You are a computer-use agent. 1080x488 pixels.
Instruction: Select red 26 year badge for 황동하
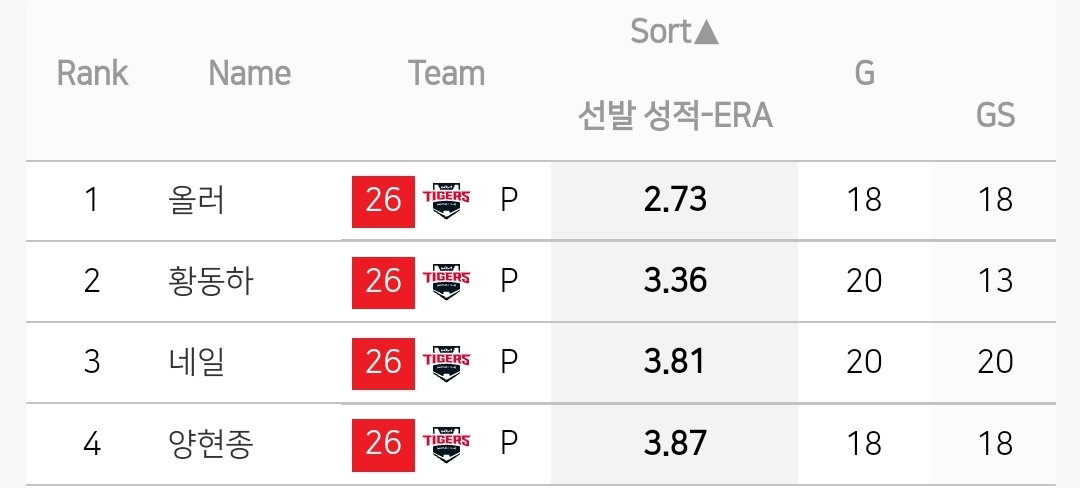384,283
